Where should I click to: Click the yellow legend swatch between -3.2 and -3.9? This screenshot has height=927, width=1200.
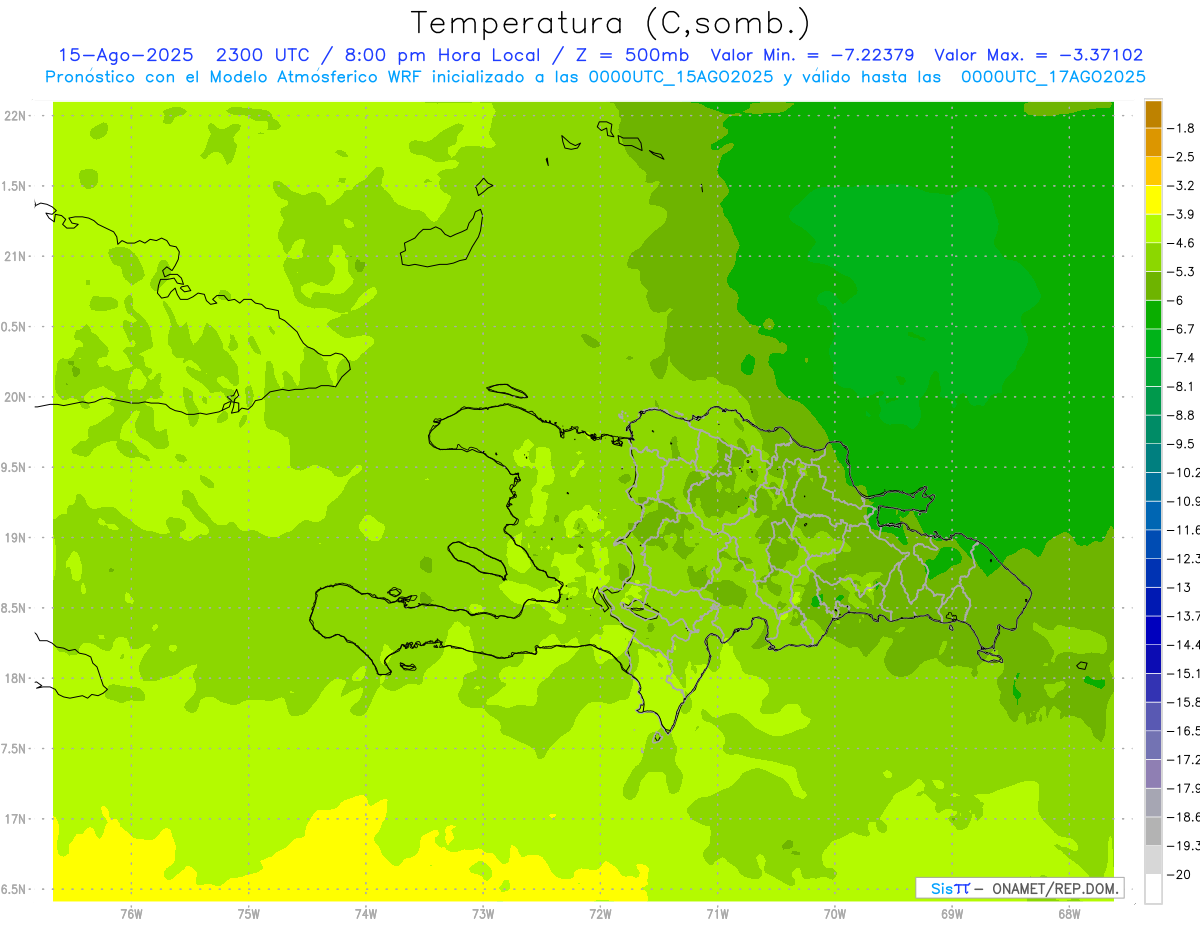tap(1153, 200)
